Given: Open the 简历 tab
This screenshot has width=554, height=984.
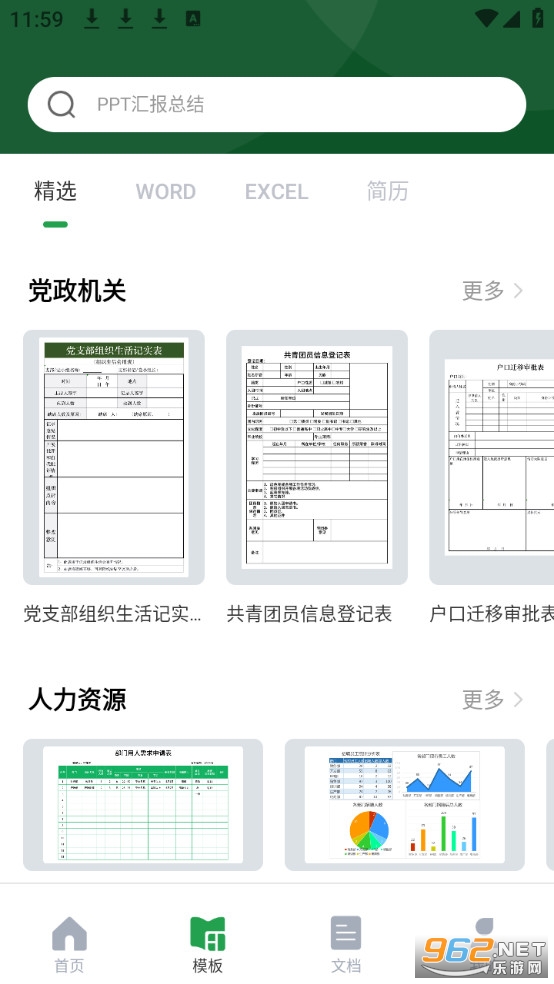Looking at the screenshot, I should pos(387,191).
